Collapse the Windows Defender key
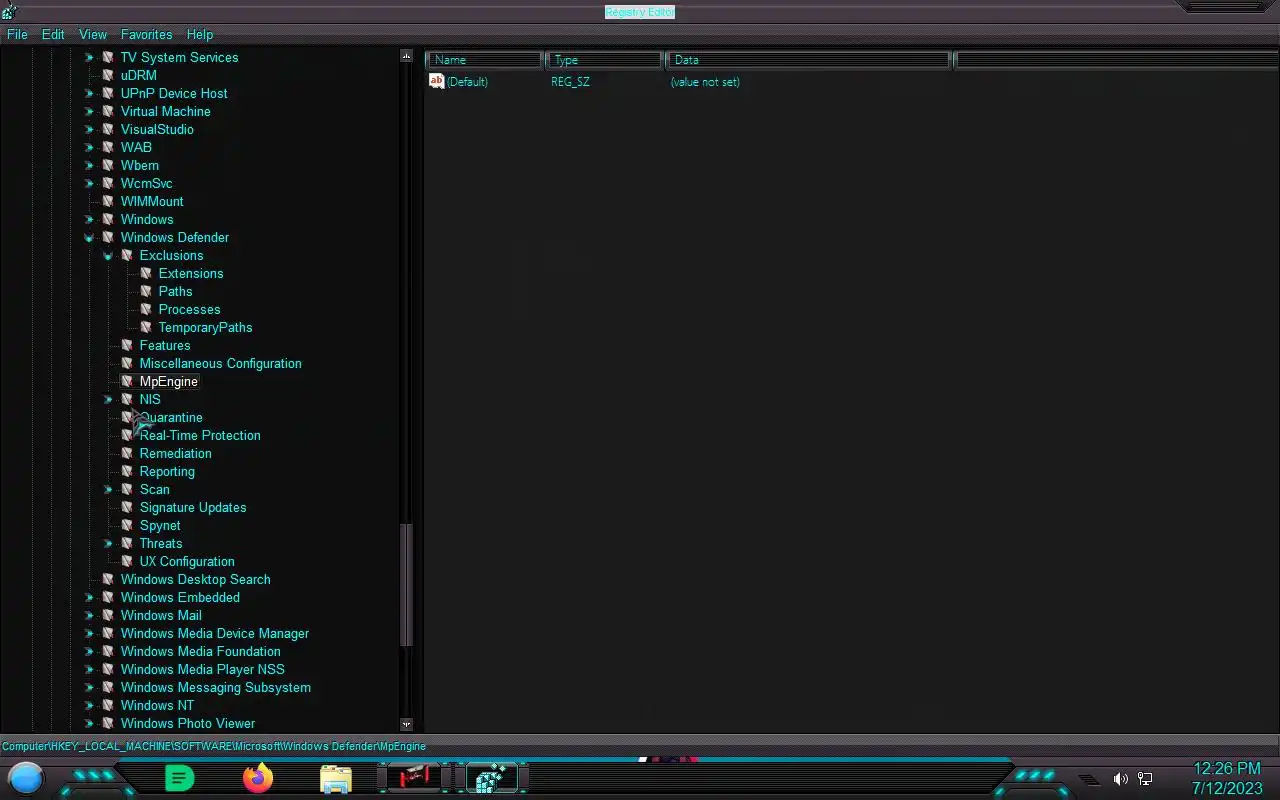The width and height of the screenshot is (1280, 800). point(89,238)
